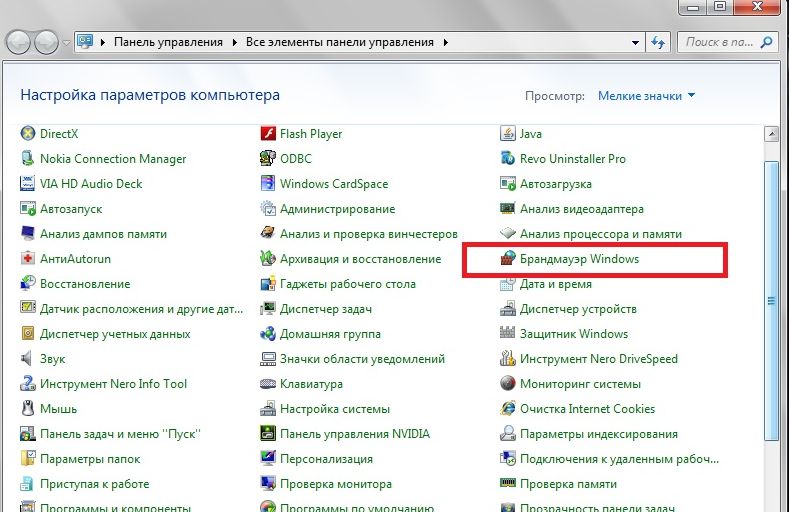Screen dimensions: 789x512
Task: Click the Дата и время calendar icon
Action: click(508, 284)
